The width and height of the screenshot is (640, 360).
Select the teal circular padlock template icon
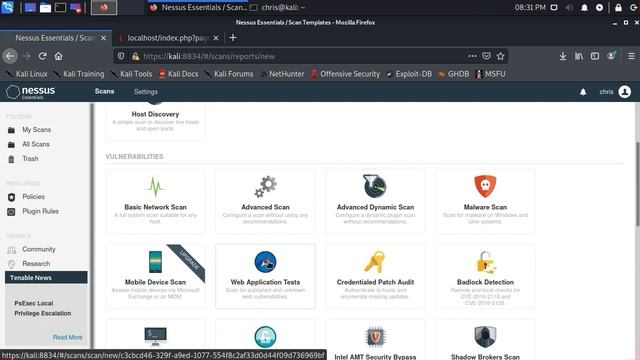pyautogui.click(x=265, y=337)
